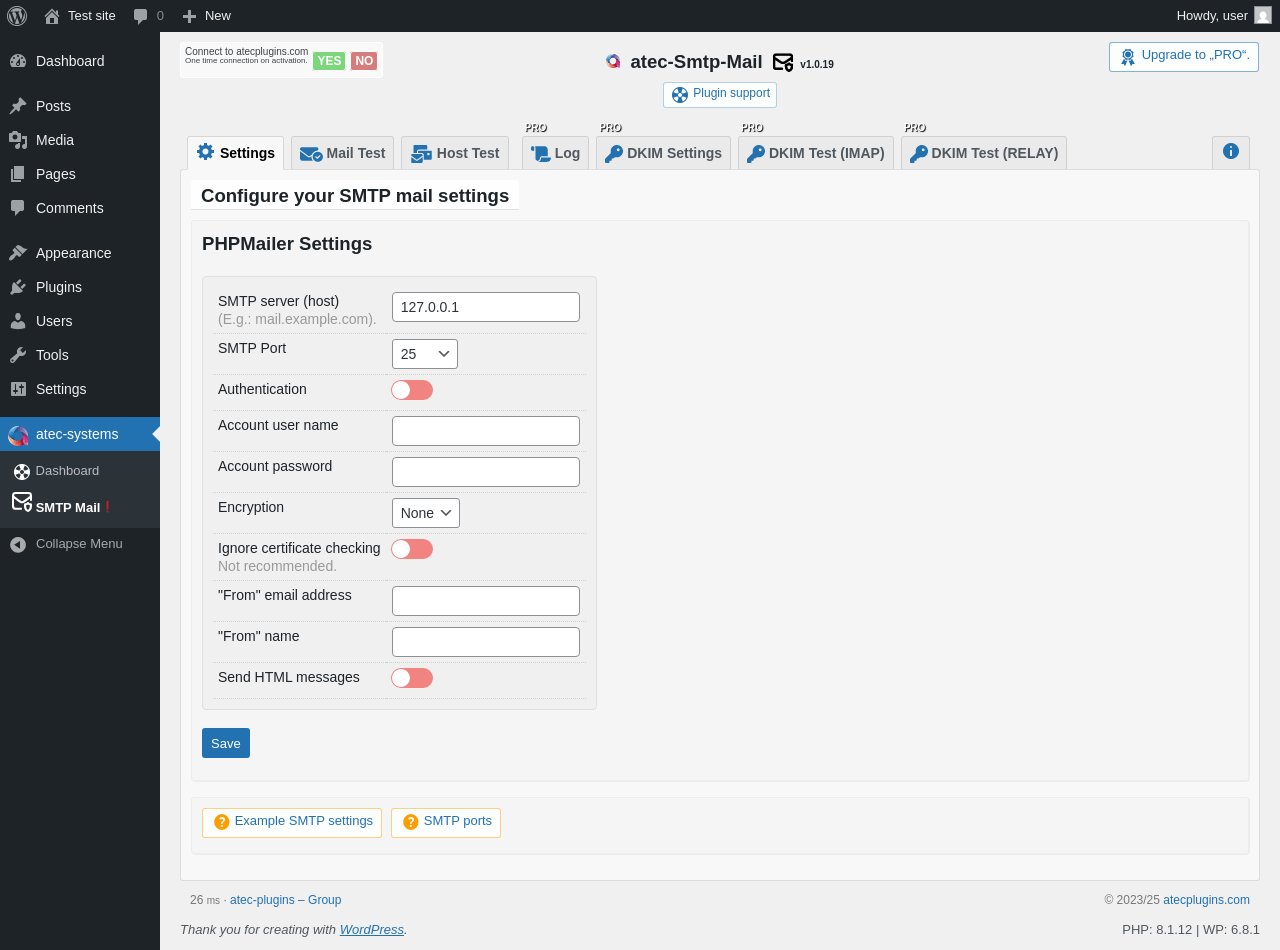Screen dimensions: 1280x950
Task: Open Example SMTP settings help
Action: click(x=292, y=823)
